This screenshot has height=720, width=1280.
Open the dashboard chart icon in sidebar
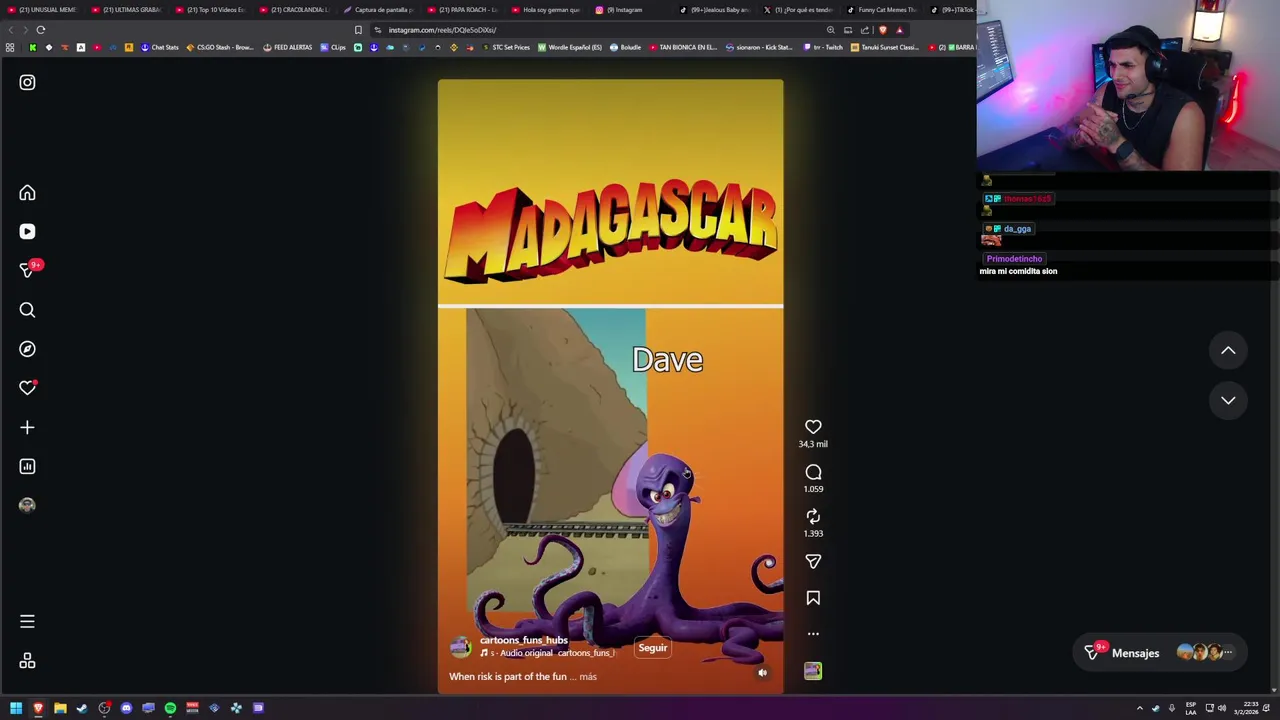click(x=27, y=466)
